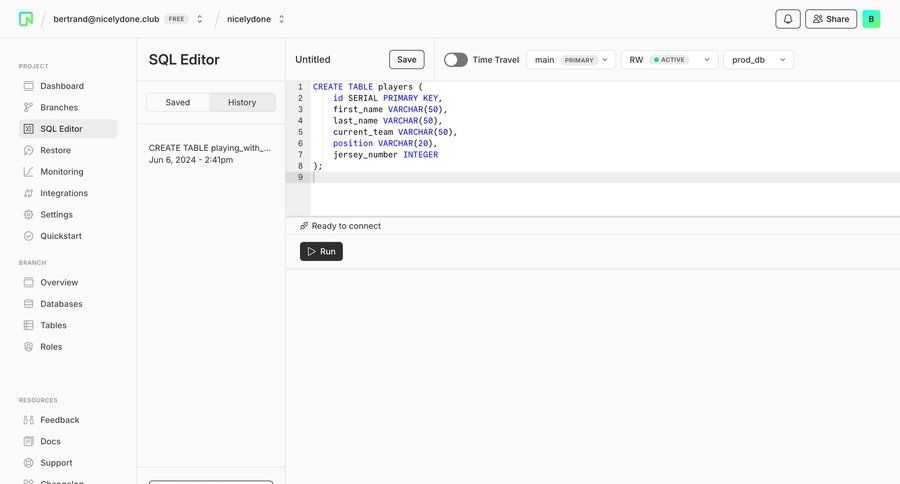Click the Save button

406,60
